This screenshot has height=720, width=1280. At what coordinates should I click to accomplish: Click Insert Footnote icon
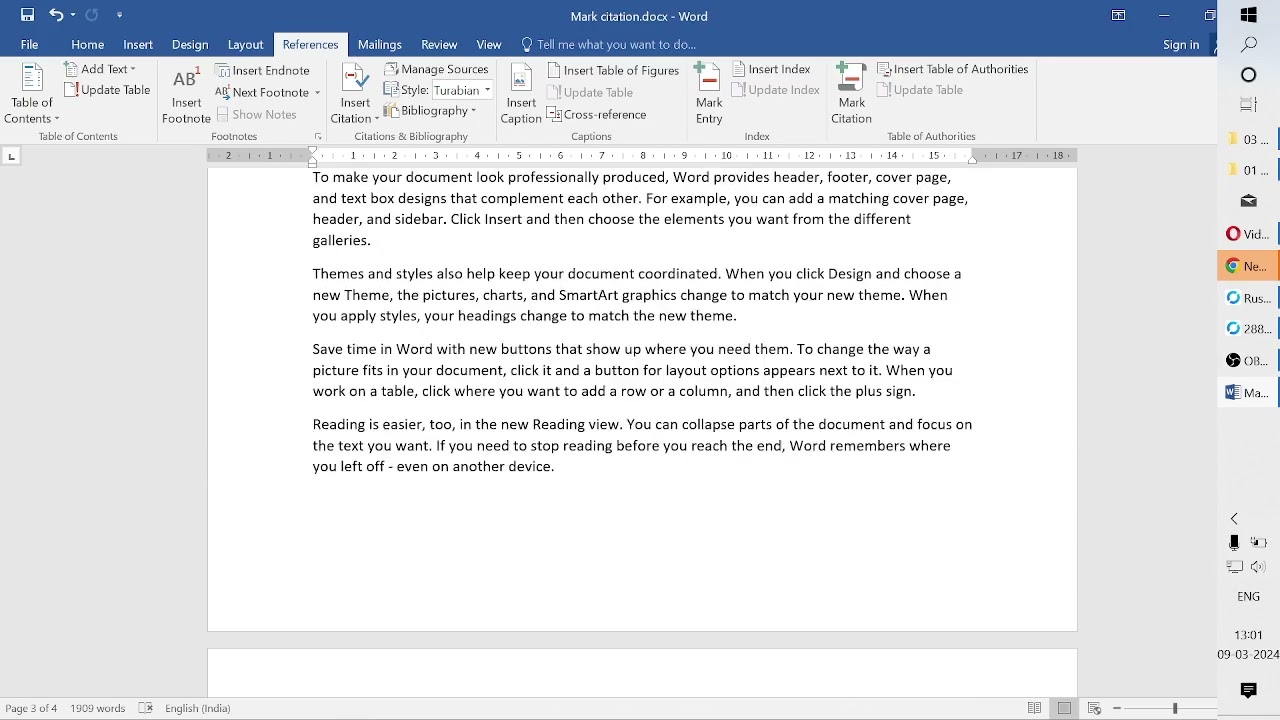pyautogui.click(x=186, y=94)
